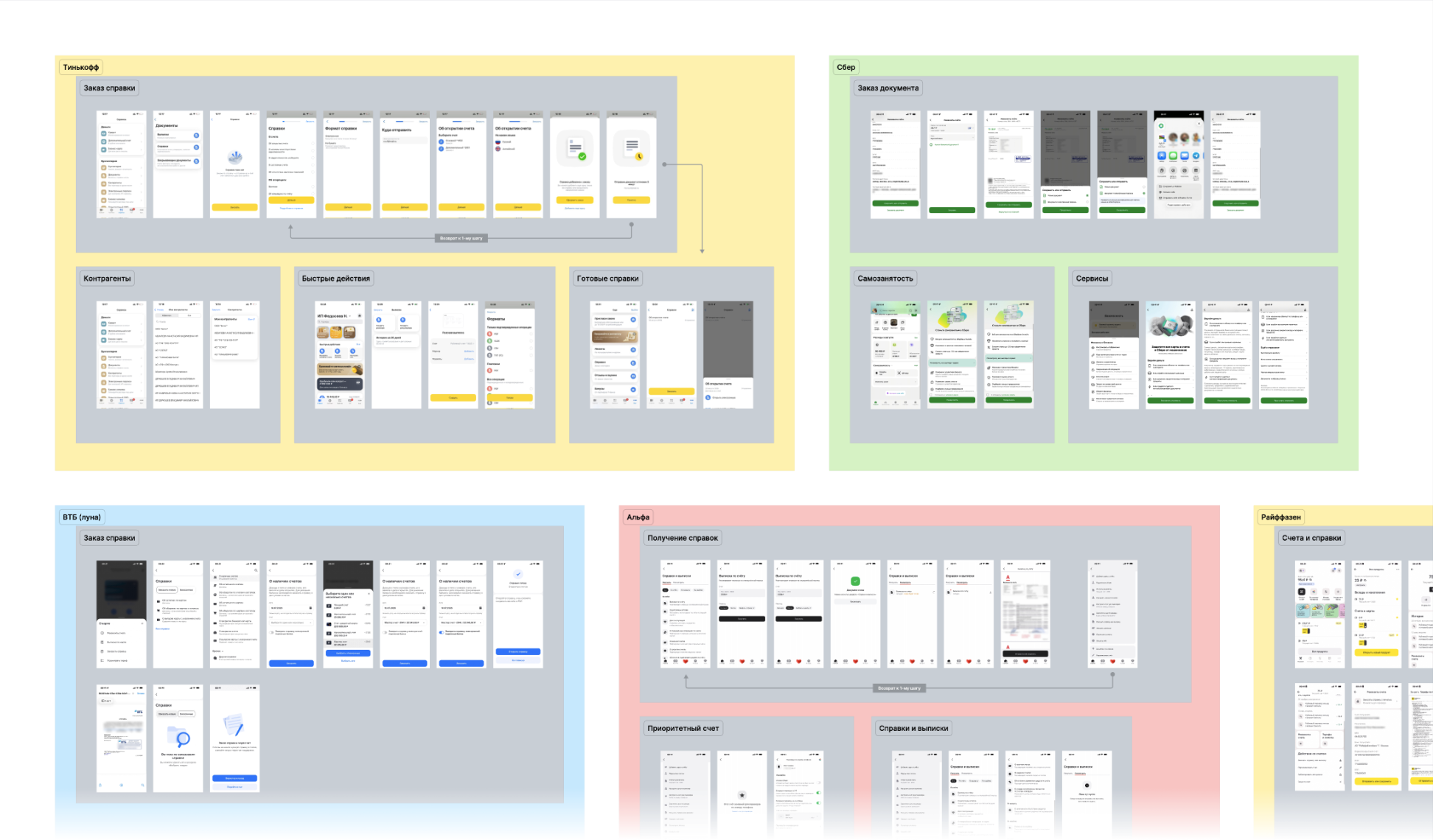1433x840 pixels.
Task: Click Заказ справки label in Тинькофф section
Action: [x=109, y=88]
